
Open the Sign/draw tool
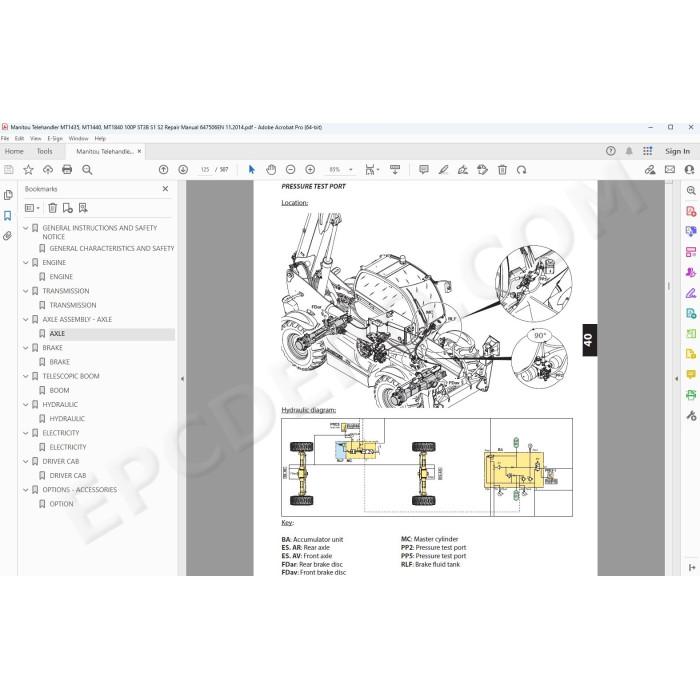463,170
